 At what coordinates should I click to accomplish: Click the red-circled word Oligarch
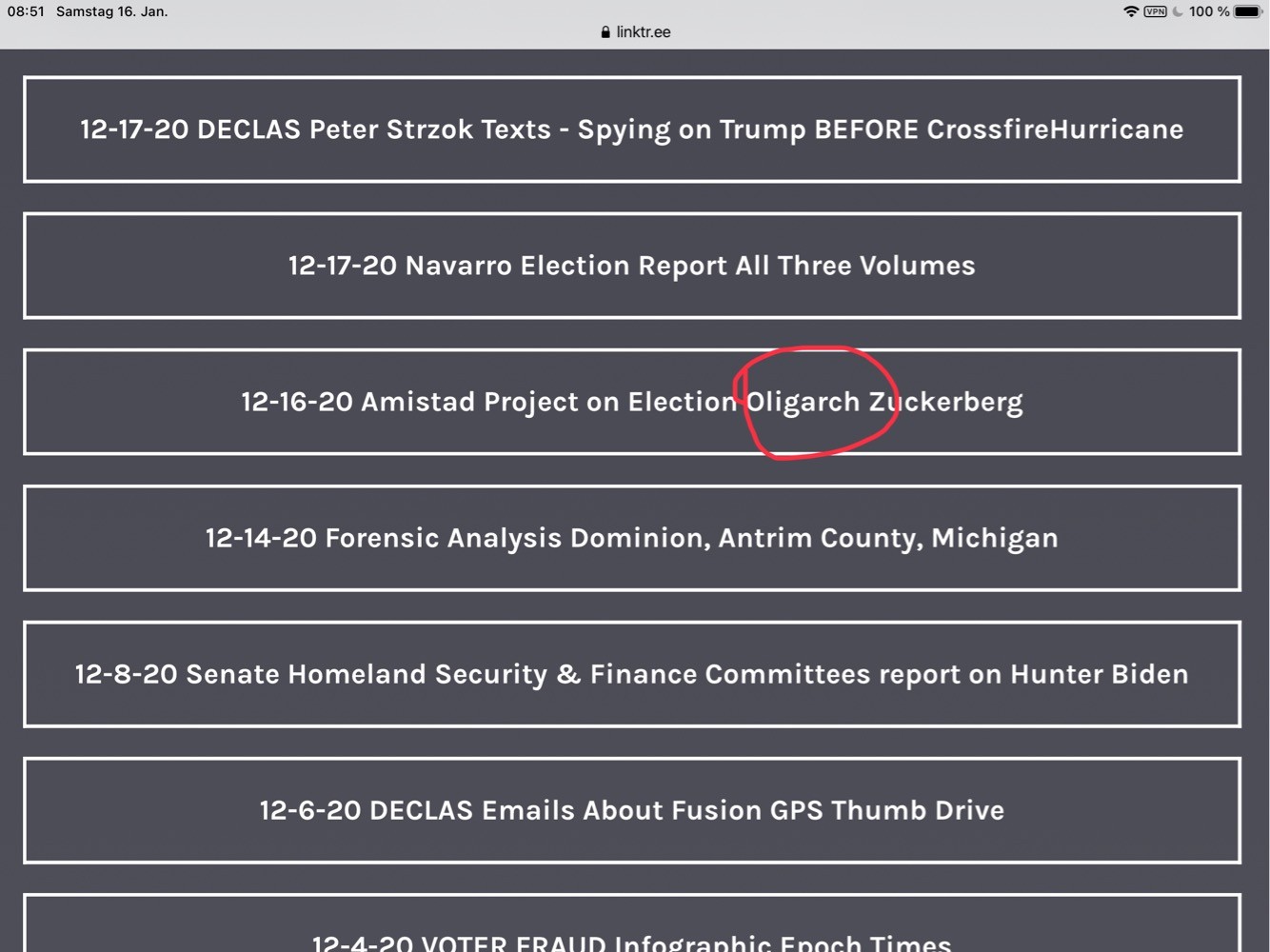803,402
